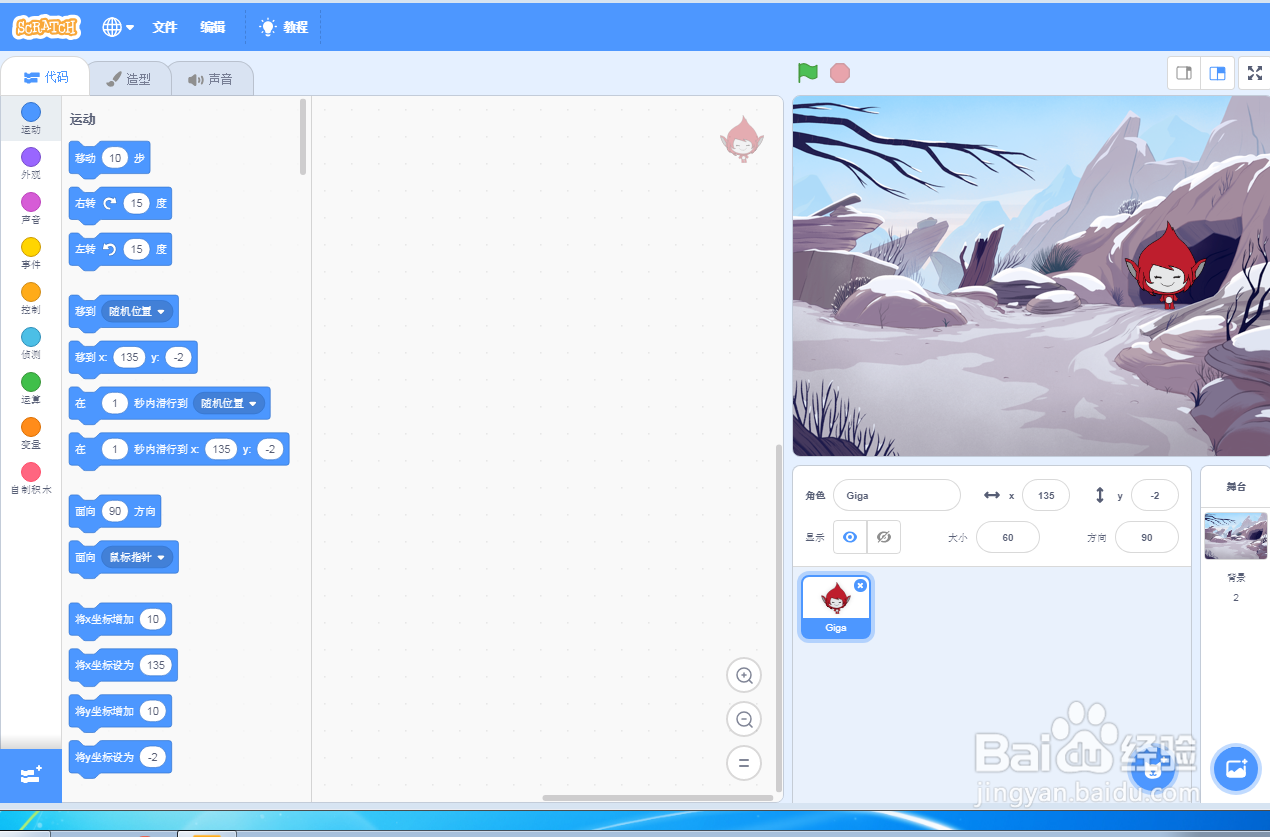Click the 将x坐标设为 135 block
This screenshot has height=837, width=1270.
(x=123, y=665)
